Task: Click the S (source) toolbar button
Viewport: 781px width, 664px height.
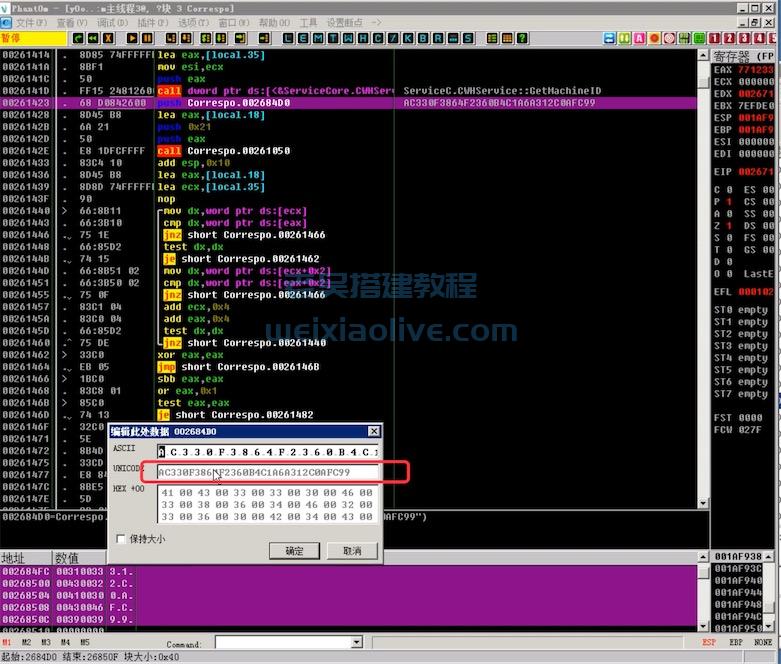Action: [x=468, y=38]
